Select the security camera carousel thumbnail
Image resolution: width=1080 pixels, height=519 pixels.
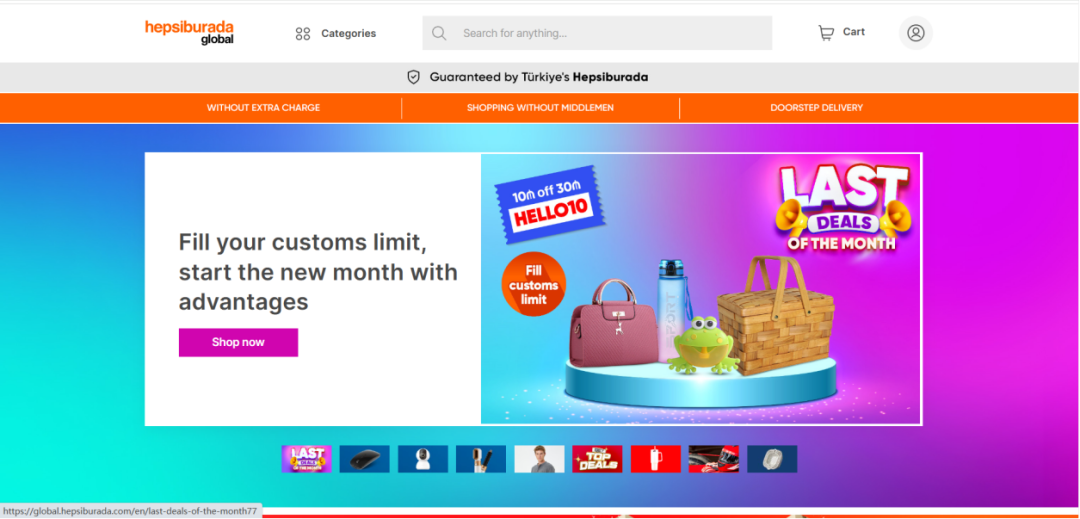click(423, 459)
